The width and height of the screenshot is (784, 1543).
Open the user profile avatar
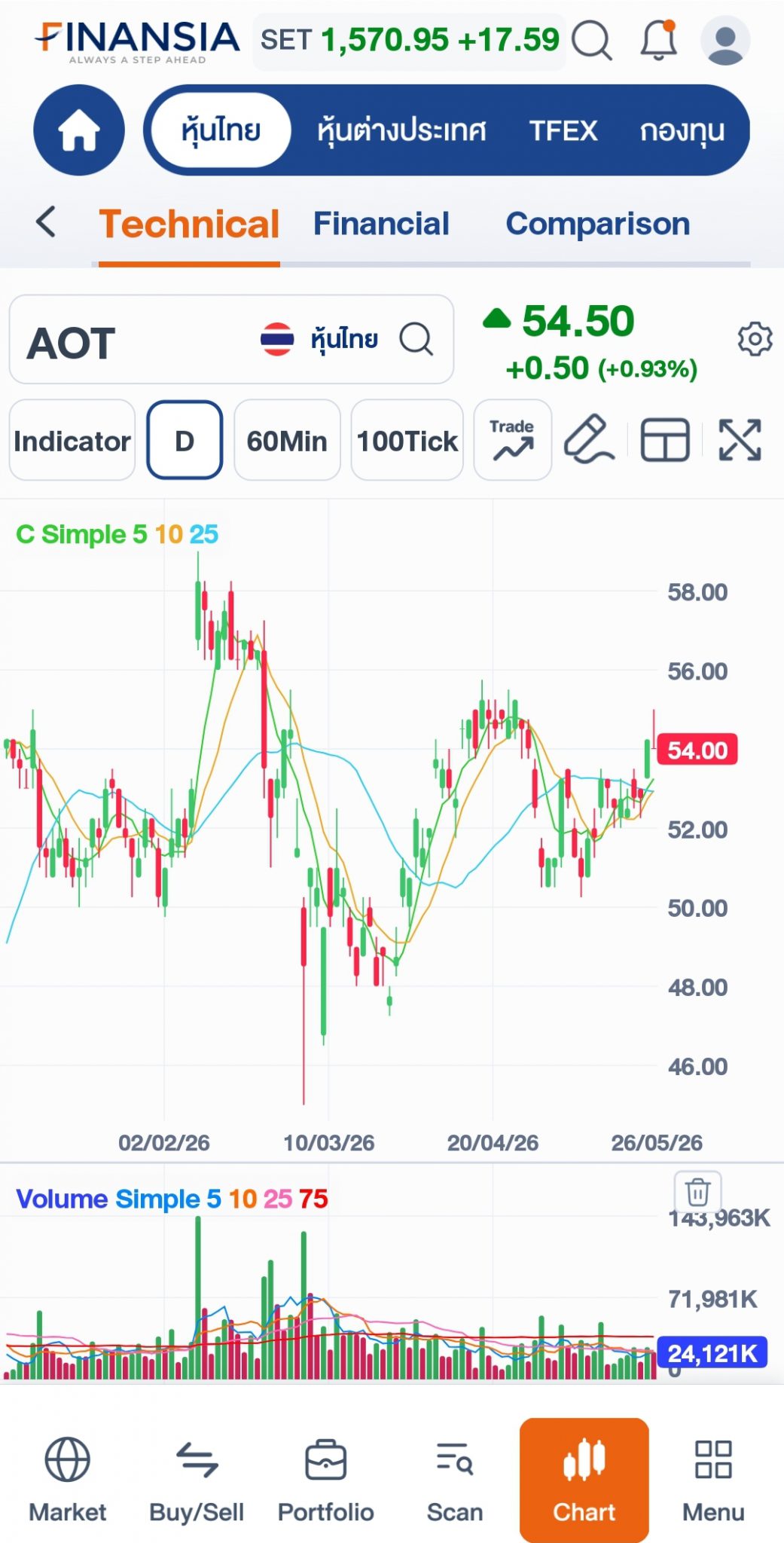point(725,40)
